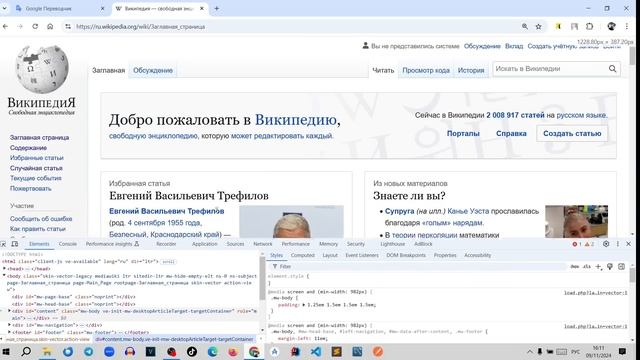Click site information icon in address bar
640x360 pixels.
tap(68, 27)
